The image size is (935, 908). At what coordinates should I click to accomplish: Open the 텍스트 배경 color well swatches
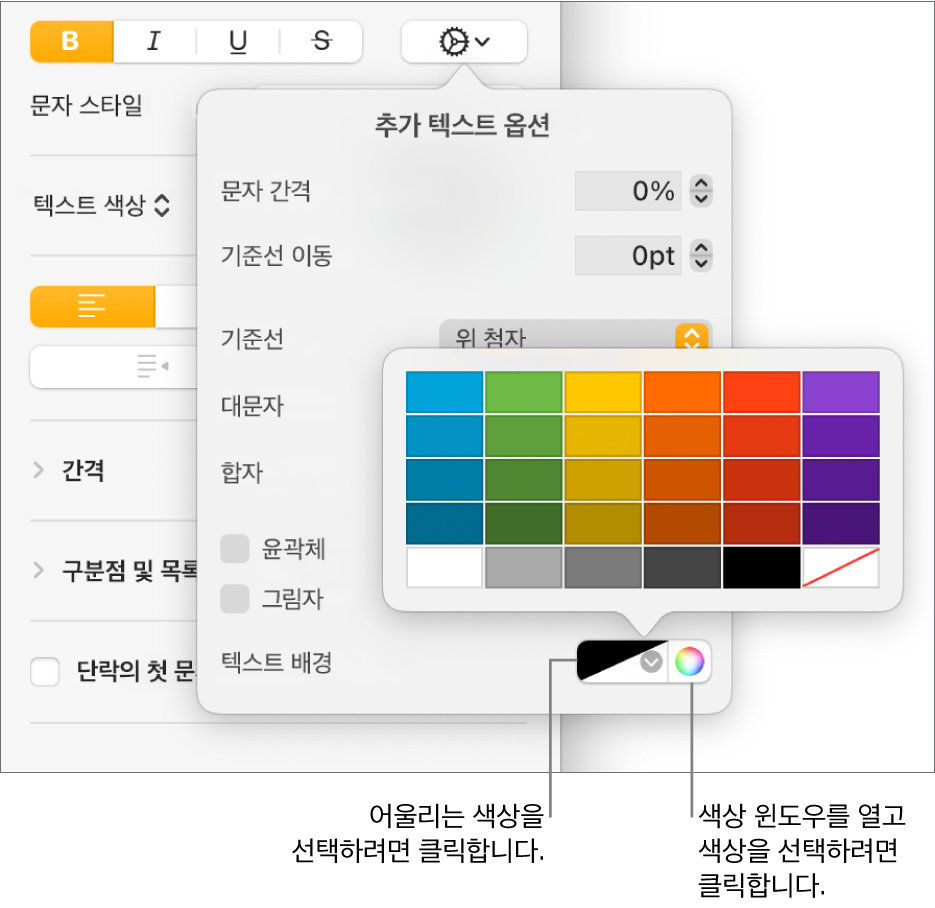[x=623, y=662]
